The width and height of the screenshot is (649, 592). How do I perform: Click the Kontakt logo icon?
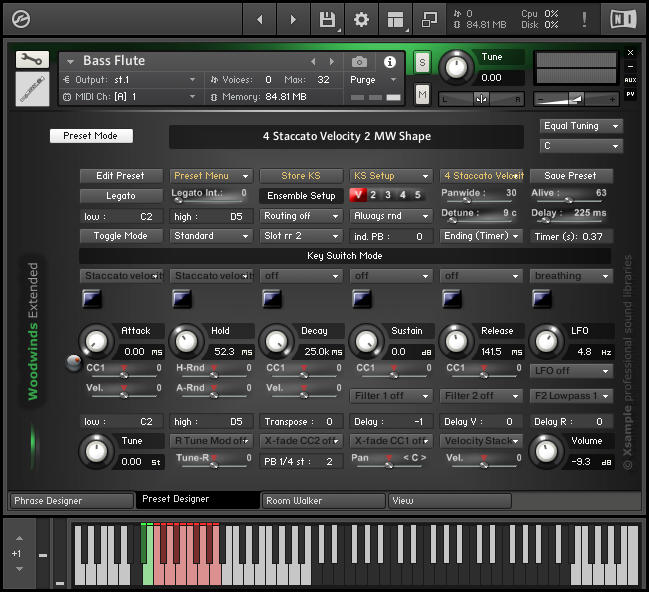(21, 19)
